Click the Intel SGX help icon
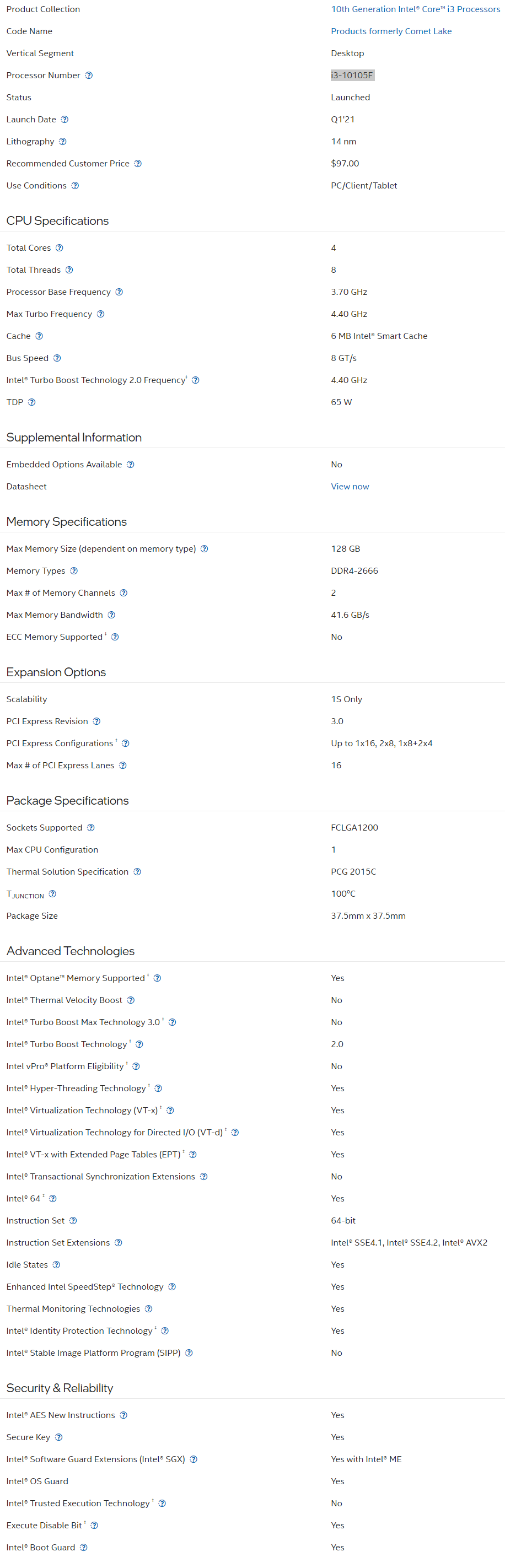 click(193, 1459)
